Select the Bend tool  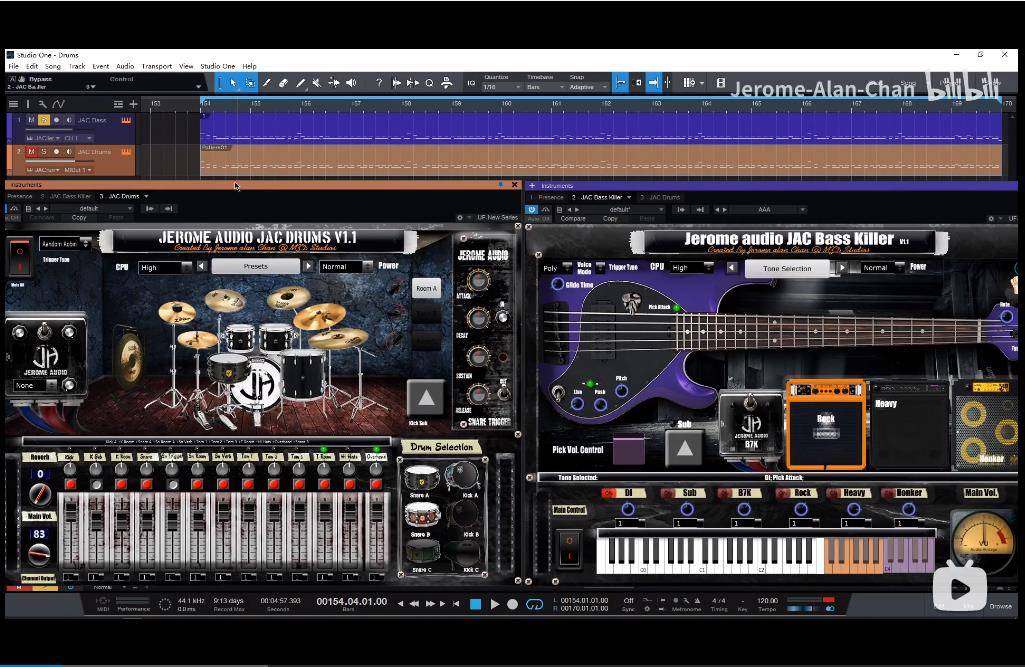(x=334, y=83)
